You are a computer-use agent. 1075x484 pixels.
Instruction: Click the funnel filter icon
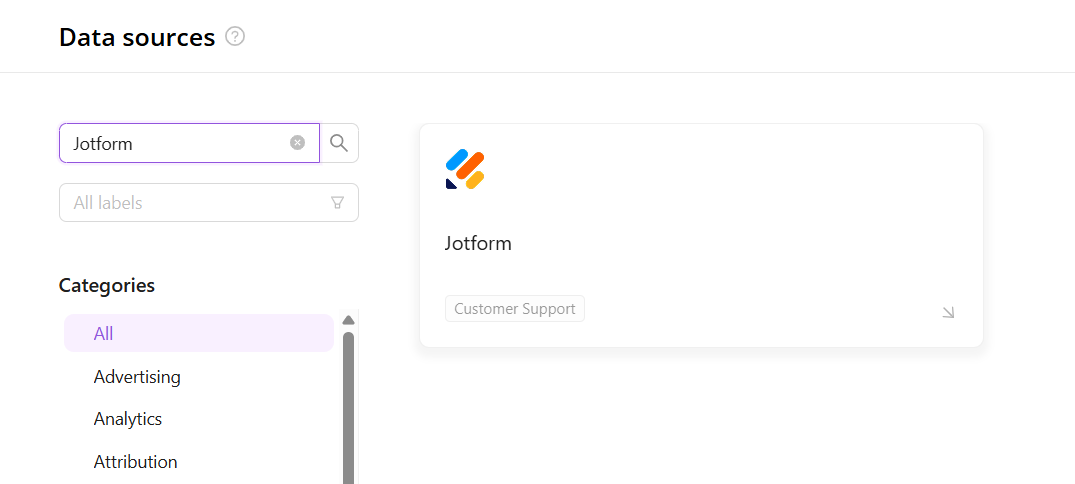[337, 203]
